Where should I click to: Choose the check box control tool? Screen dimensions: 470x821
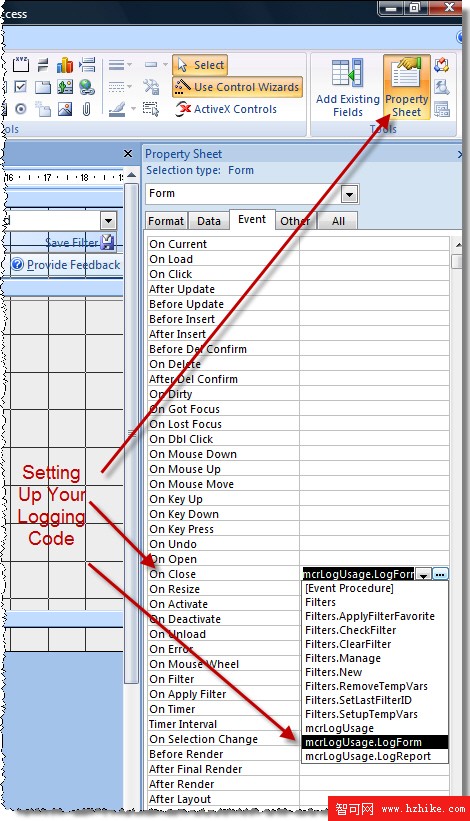pos(20,87)
